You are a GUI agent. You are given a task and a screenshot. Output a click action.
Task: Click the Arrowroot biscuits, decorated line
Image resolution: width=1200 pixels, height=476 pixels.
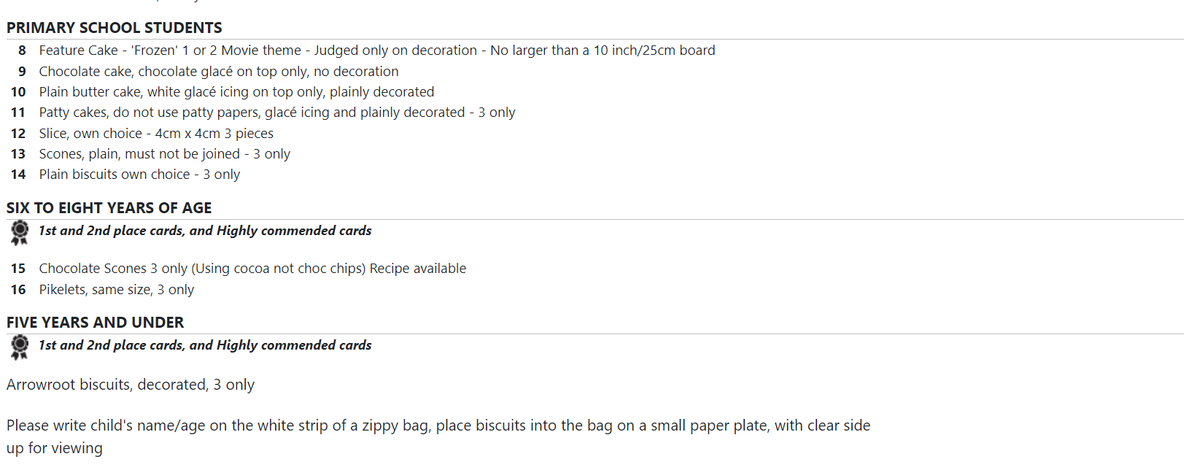(130, 384)
